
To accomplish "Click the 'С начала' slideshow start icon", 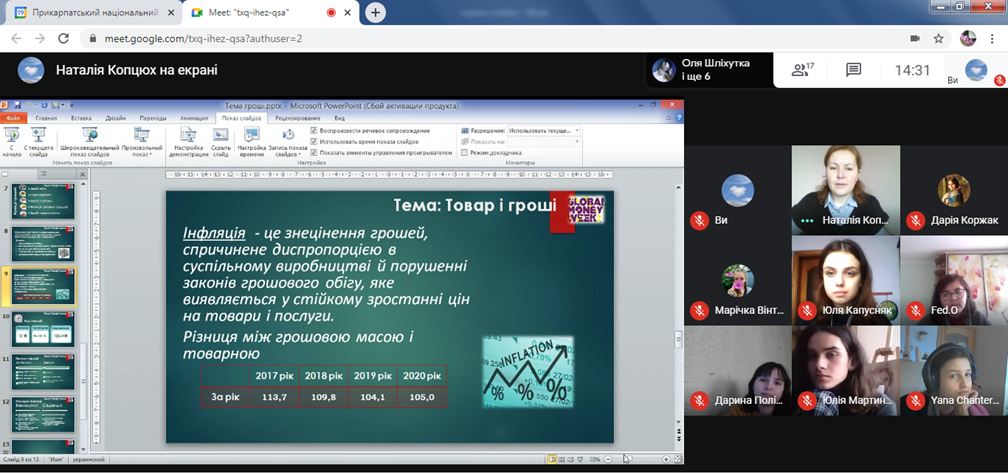I will pos(13,137).
